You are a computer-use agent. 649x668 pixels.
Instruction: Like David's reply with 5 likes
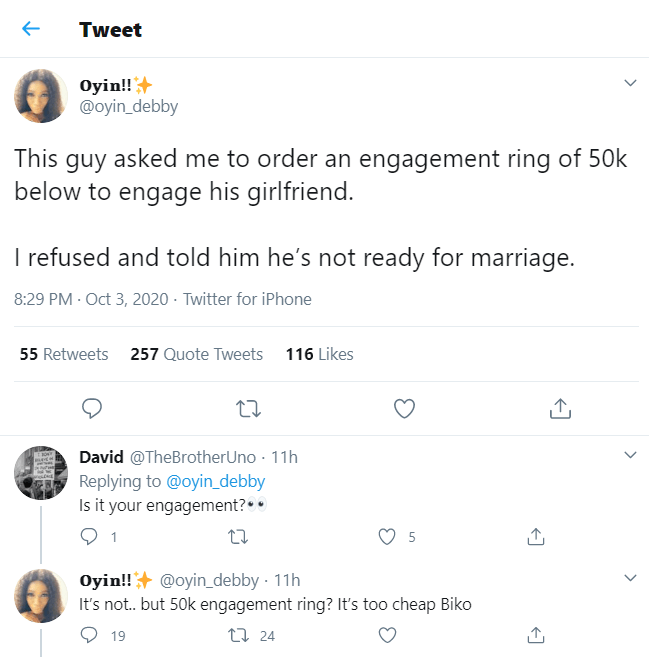coord(387,537)
